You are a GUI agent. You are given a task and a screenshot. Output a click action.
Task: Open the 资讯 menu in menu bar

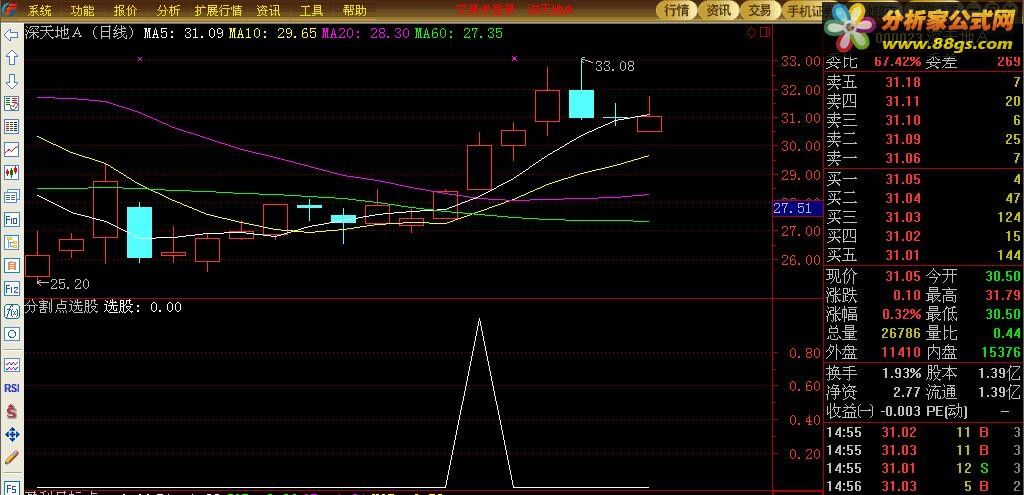tap(268, 10)
